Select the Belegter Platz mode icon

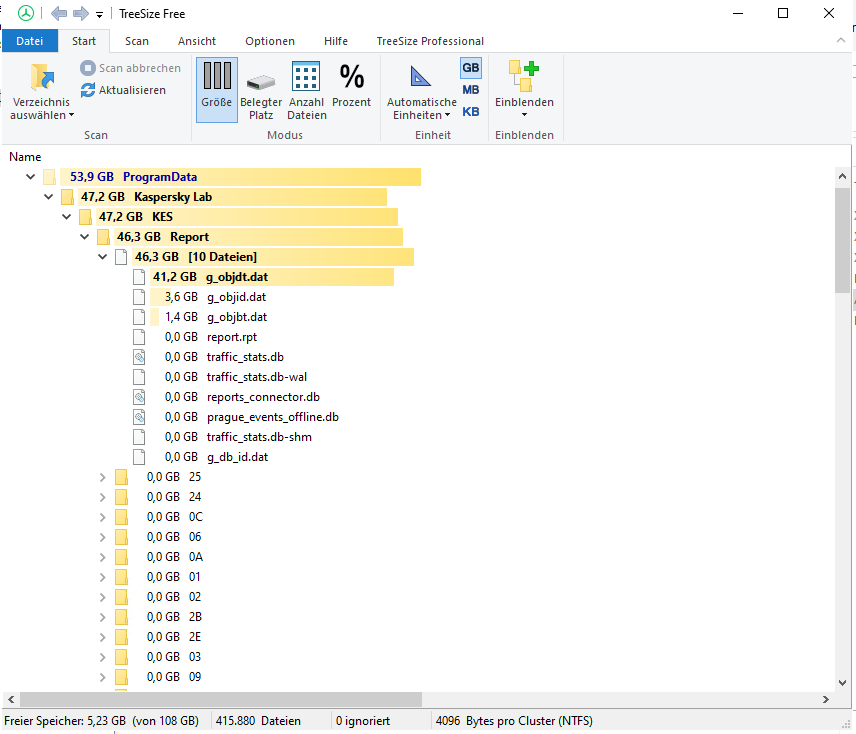261,80
